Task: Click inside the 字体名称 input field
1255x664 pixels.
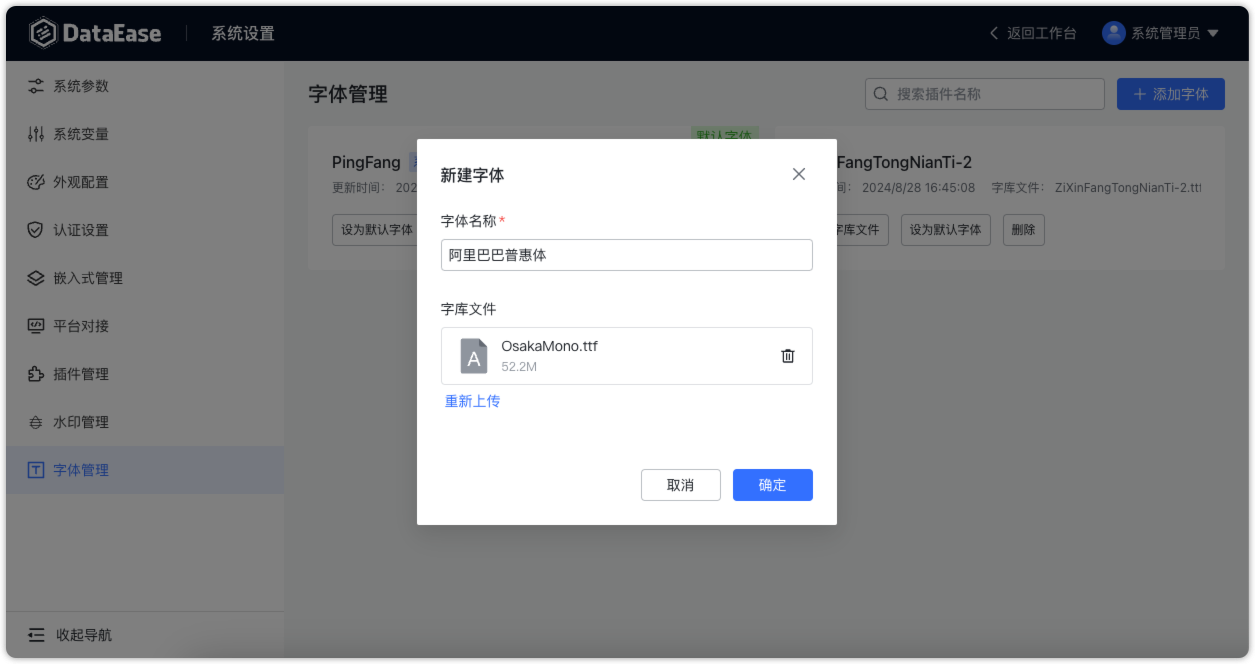Action: [626, 255]
